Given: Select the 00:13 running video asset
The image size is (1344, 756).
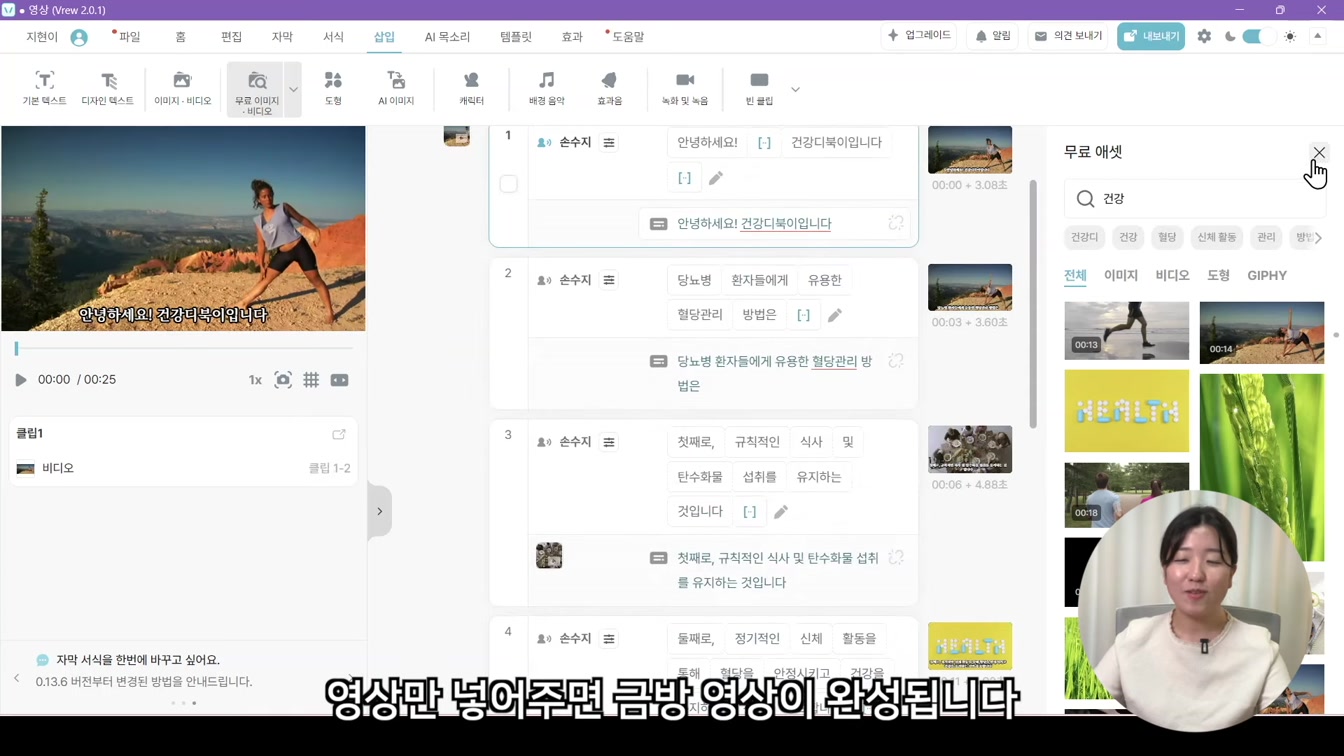Looking at the screenshot, I should (1127, 331).
